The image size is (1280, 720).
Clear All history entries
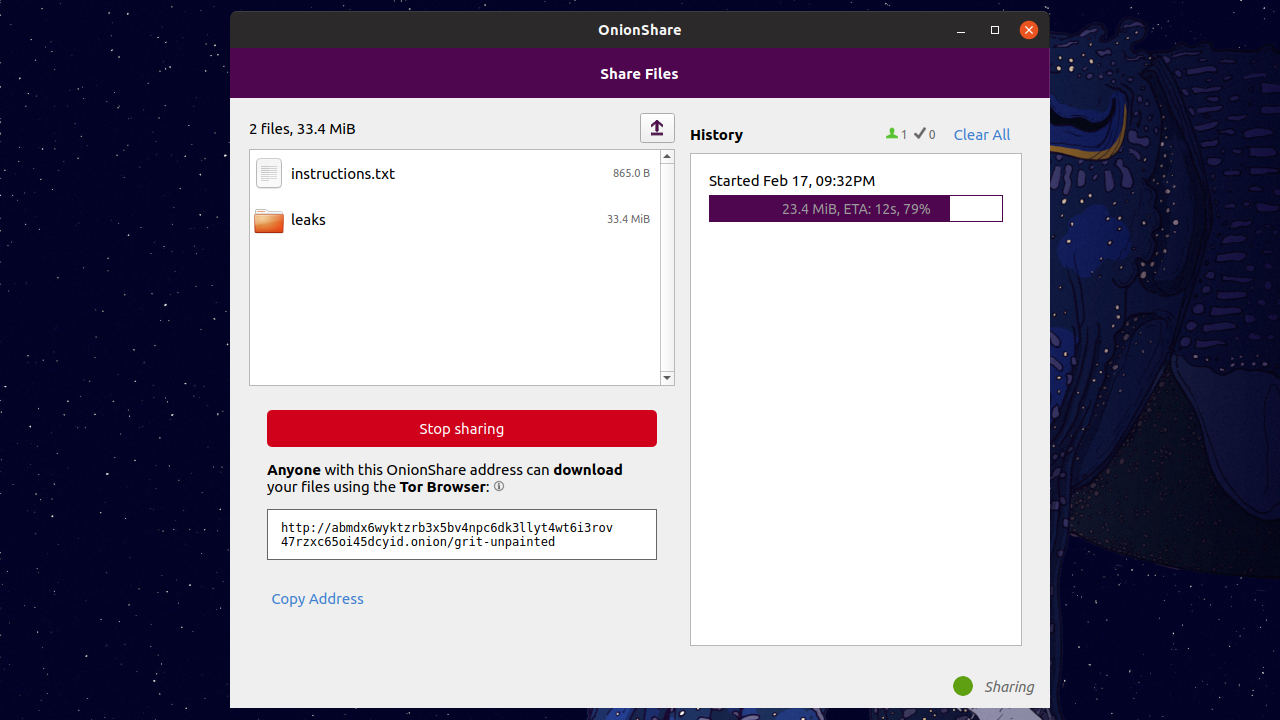pos(982,135)
